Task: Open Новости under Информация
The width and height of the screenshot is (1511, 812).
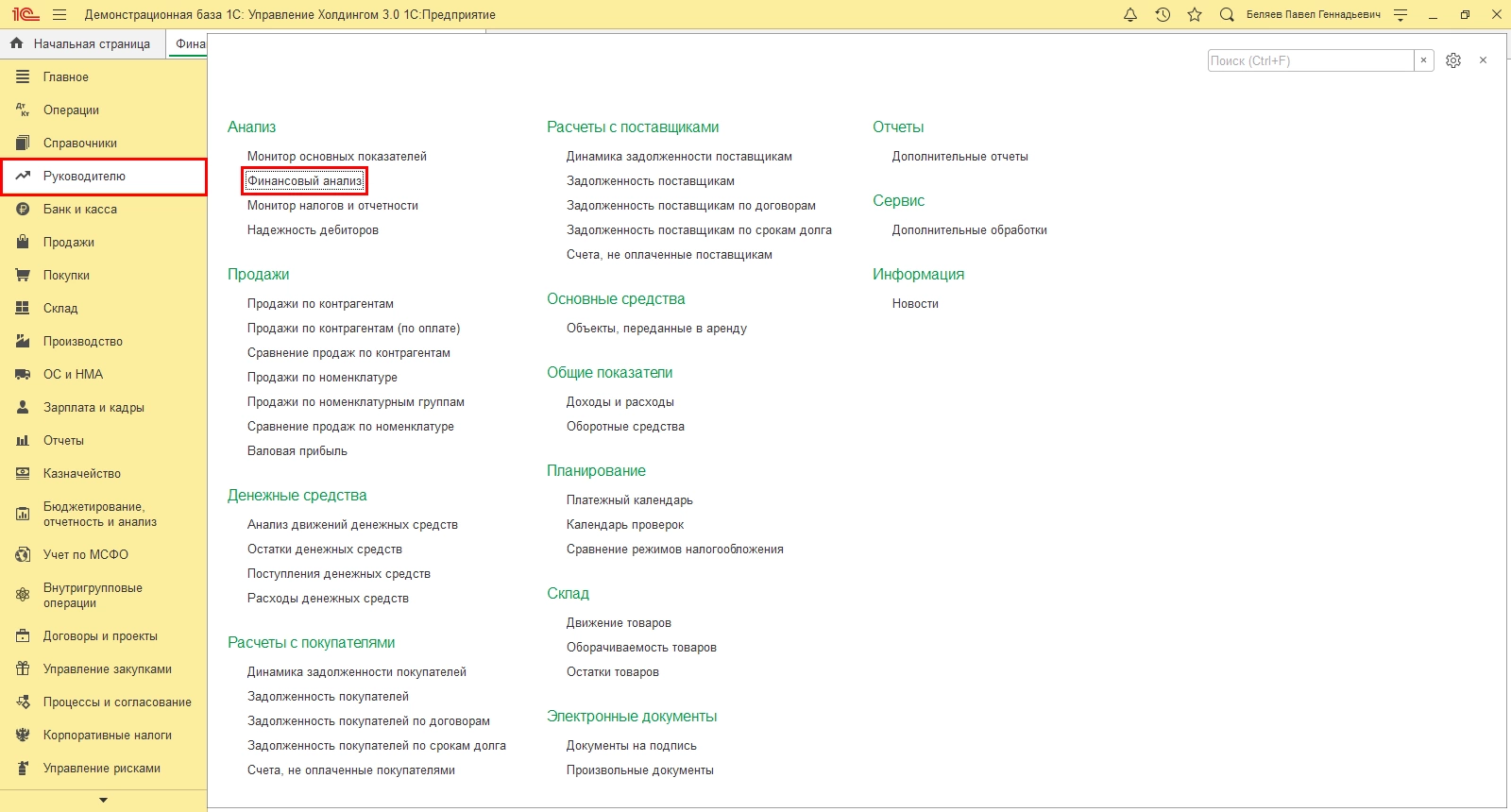Action: [x=915, y=303]
